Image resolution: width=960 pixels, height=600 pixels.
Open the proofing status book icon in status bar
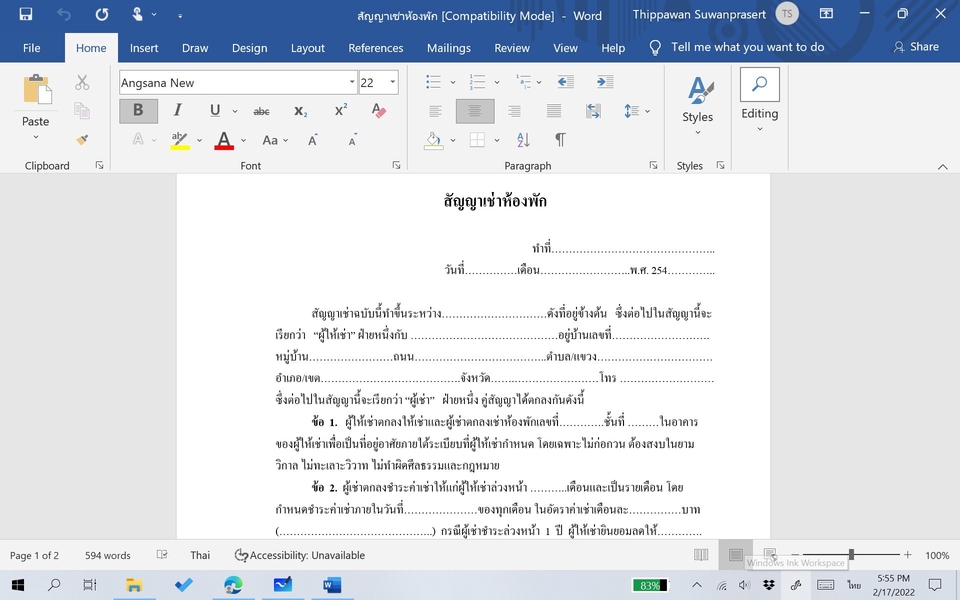point(162,555)
